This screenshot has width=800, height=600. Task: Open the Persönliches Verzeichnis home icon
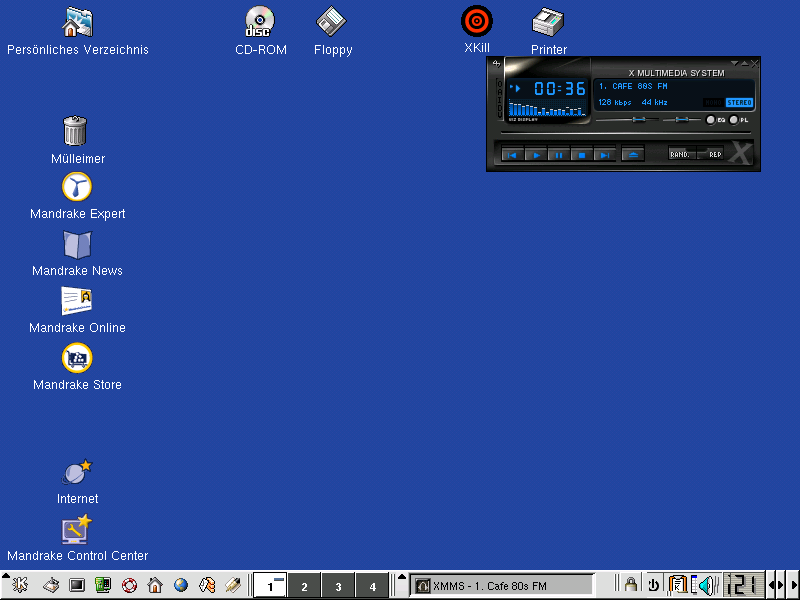click(x=78, y=31)
